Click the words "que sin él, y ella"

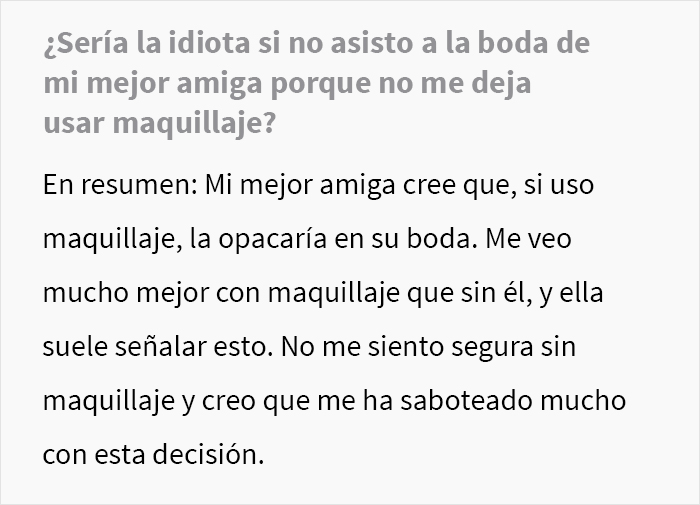[x=505, y=294]
